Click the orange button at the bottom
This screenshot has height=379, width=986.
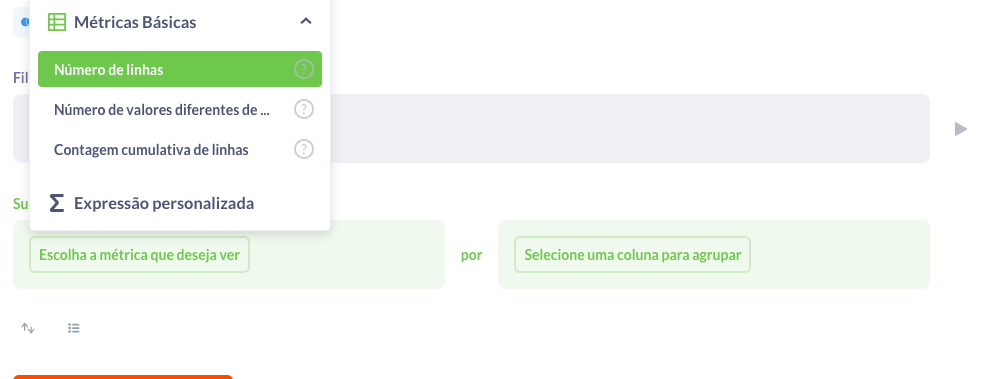coord(123,376)
